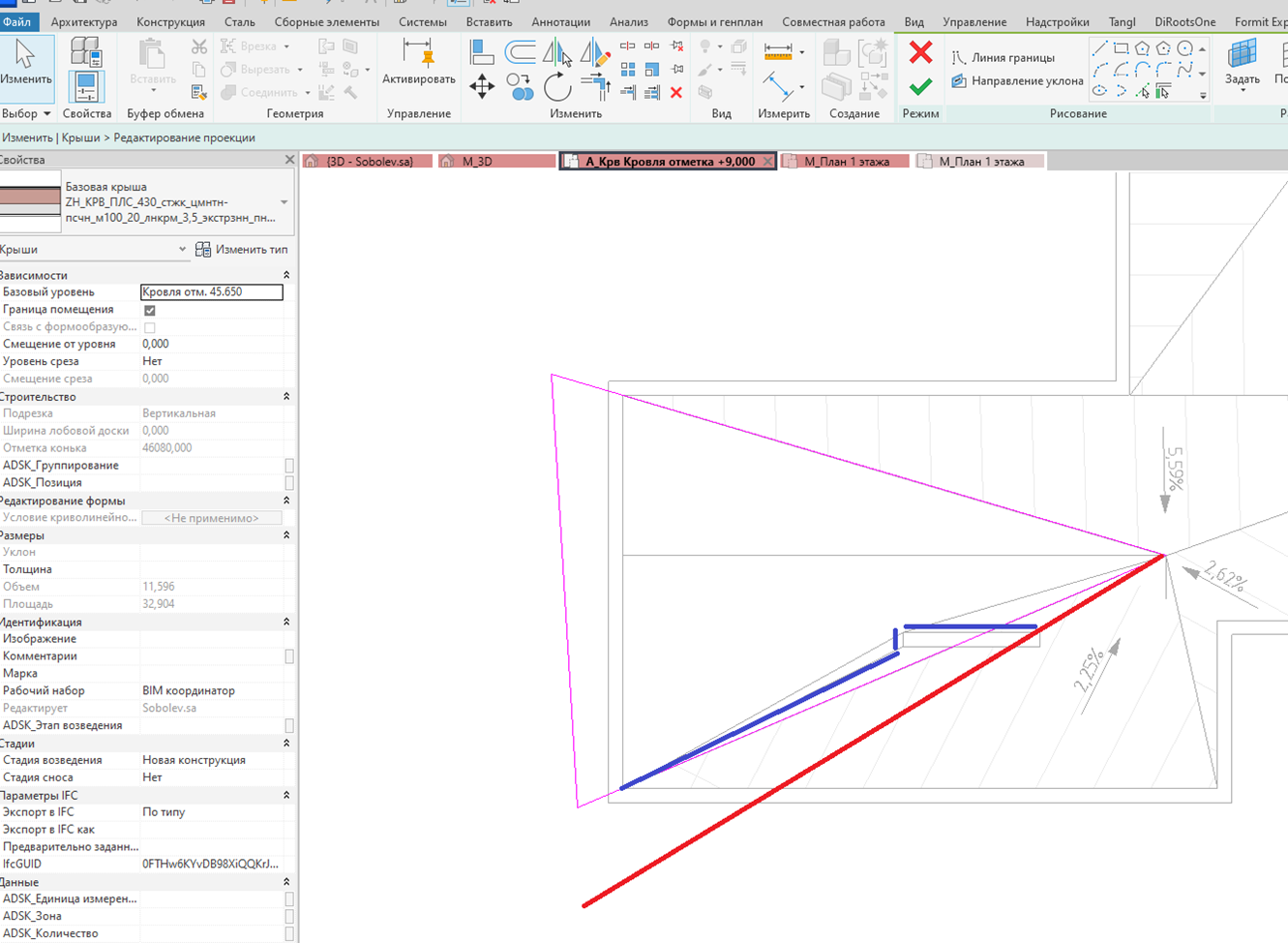The width and height of the screenshot is (1288, 943).
Task: Open the Архитектура ribbon tab
Action: coord(84,21)
